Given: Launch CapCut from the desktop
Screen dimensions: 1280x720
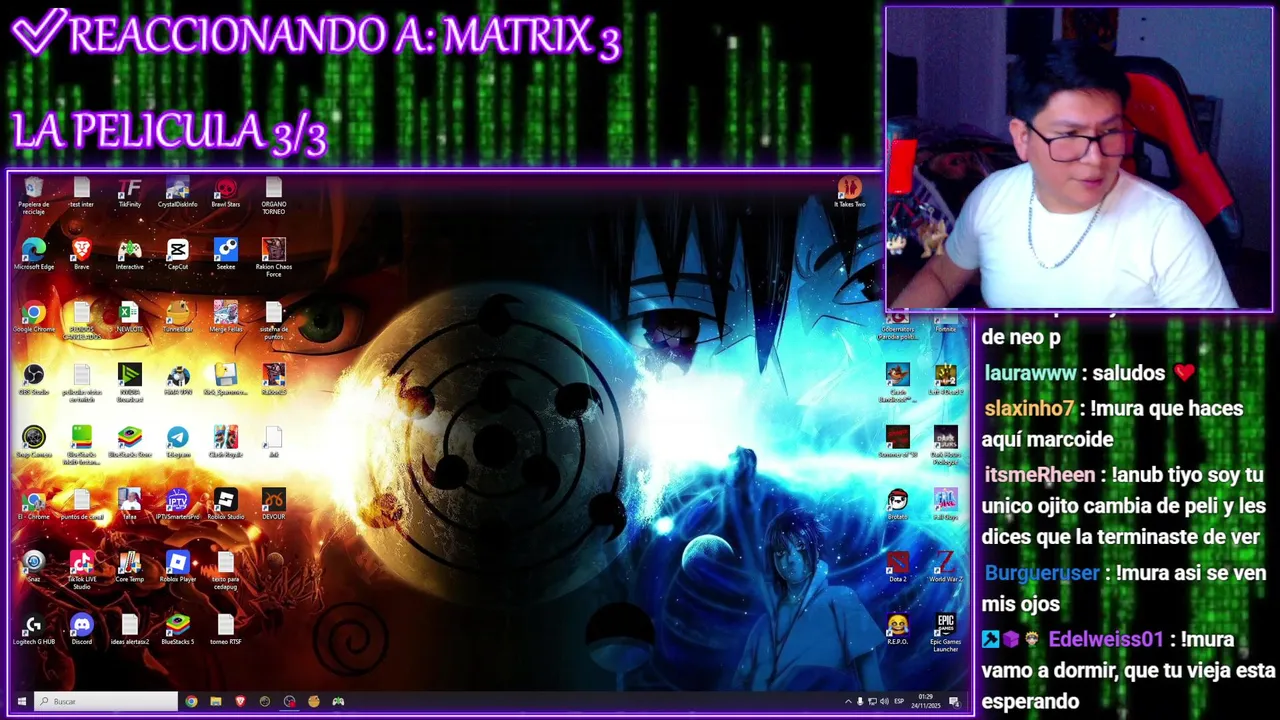Looking at the screenshot, I should [177, 255].
